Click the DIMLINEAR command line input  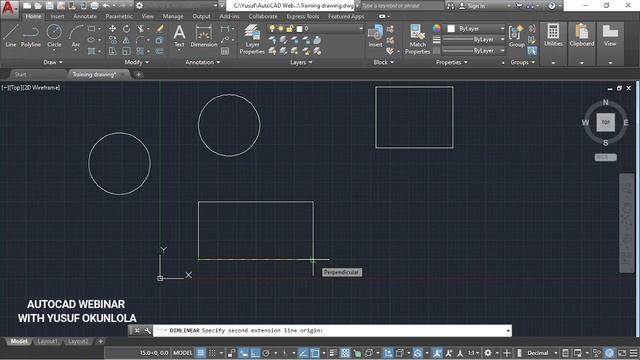click(332, 331)
